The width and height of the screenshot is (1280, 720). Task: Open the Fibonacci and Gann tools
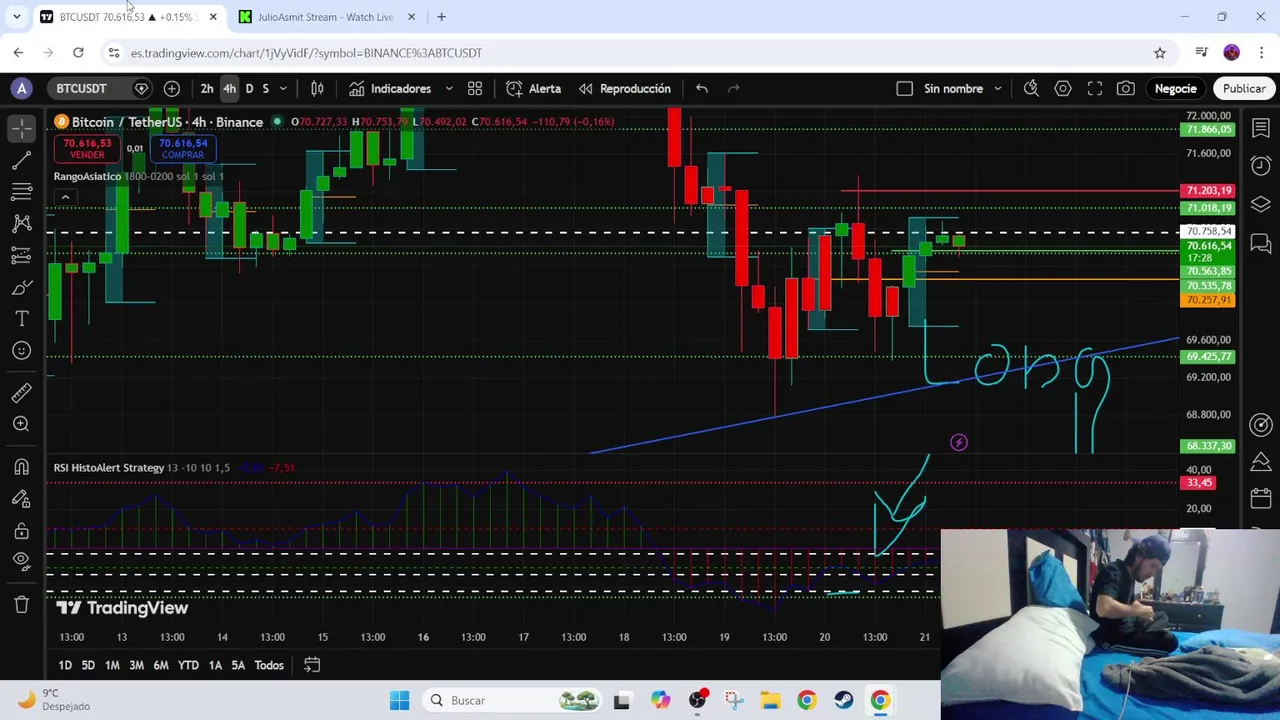coord(22,192)
